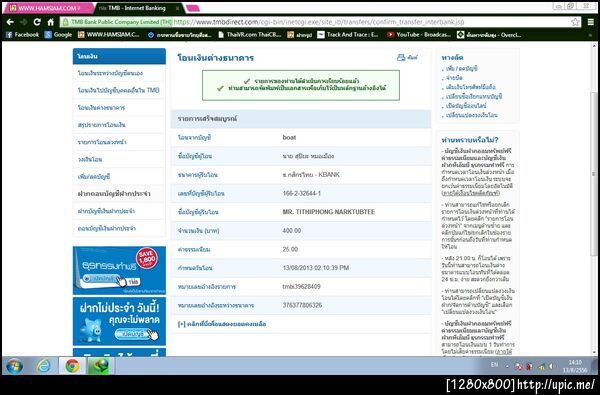Click the browser forward arrow
The image size is (600, 395).
(x=23, y=22)
